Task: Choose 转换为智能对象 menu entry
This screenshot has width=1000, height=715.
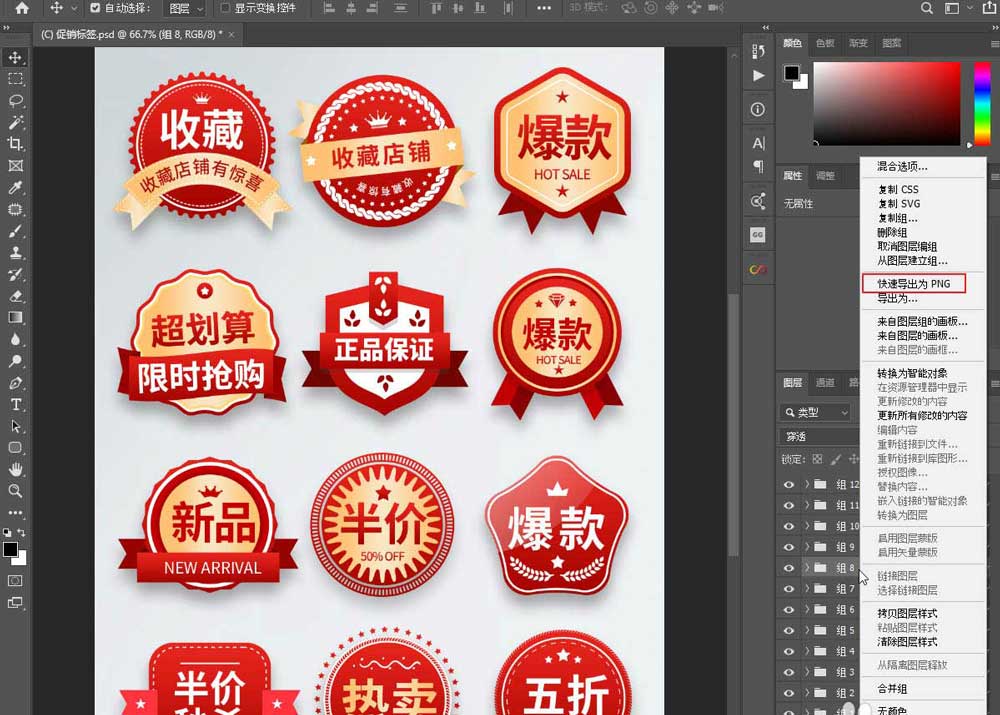Action: point(912,373)
